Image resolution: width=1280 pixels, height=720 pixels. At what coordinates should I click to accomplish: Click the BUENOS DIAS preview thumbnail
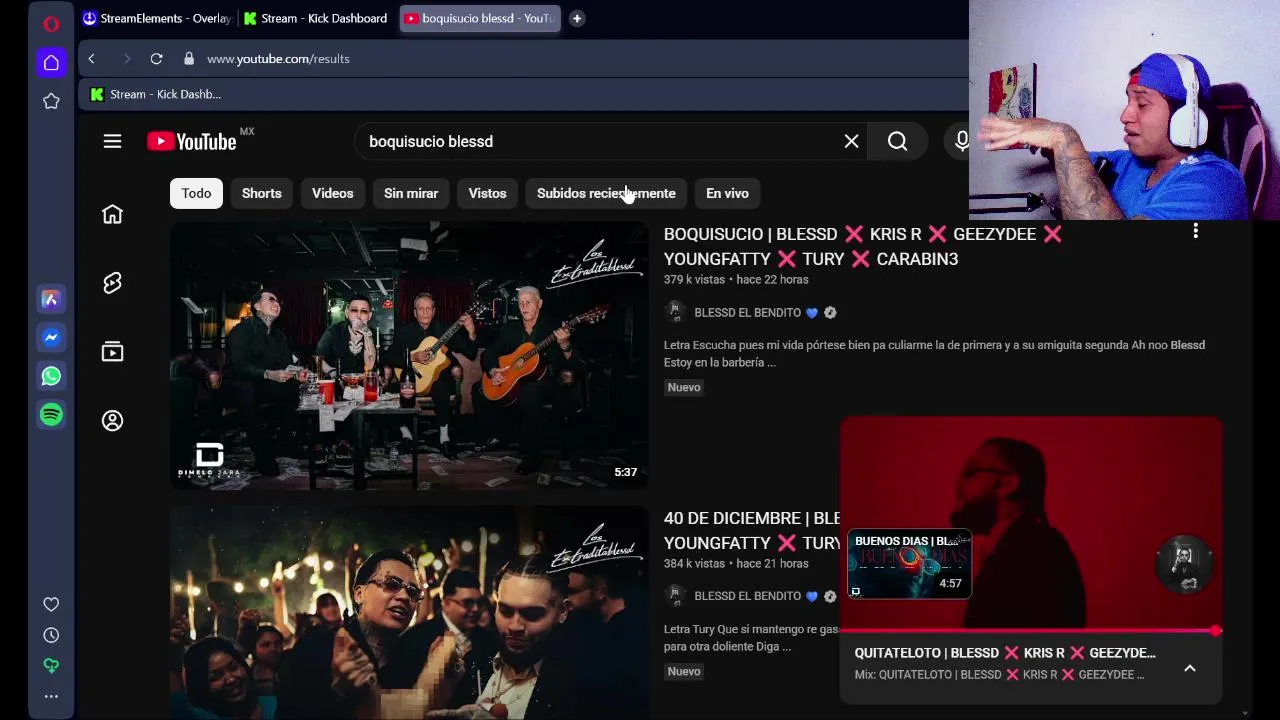coord(909,564)
